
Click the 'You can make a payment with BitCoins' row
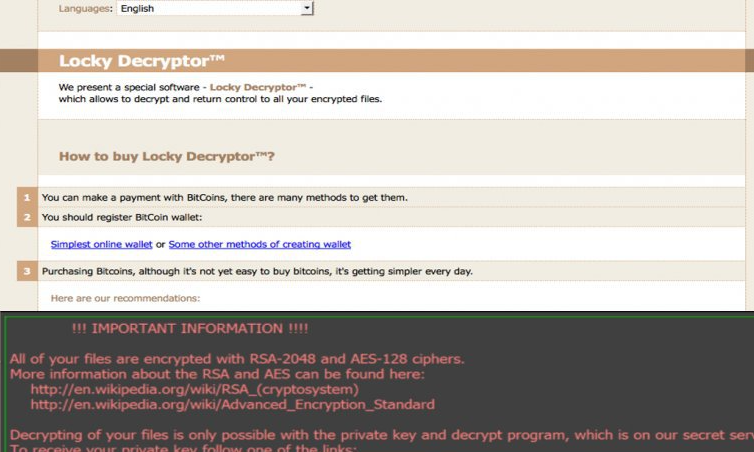pyautogui.click(x=224, y=197)
